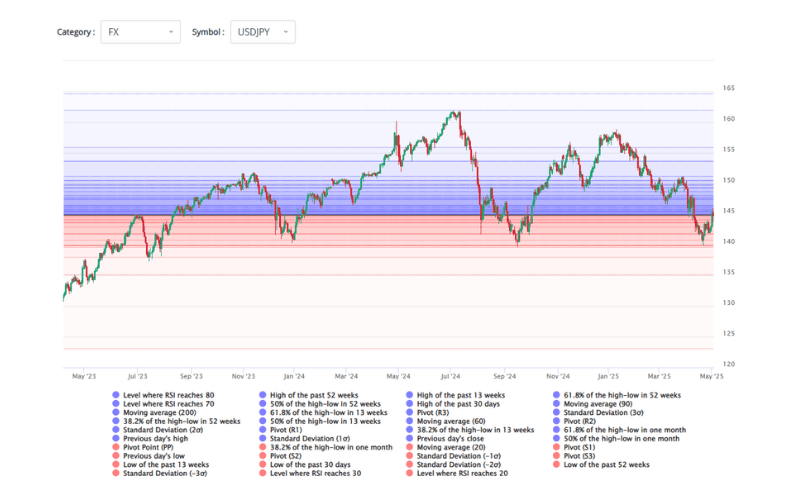The height and width of the screenshot is (500, 800).
Task: Click the Moving average (60) legend entry
Action: point(446,421)
